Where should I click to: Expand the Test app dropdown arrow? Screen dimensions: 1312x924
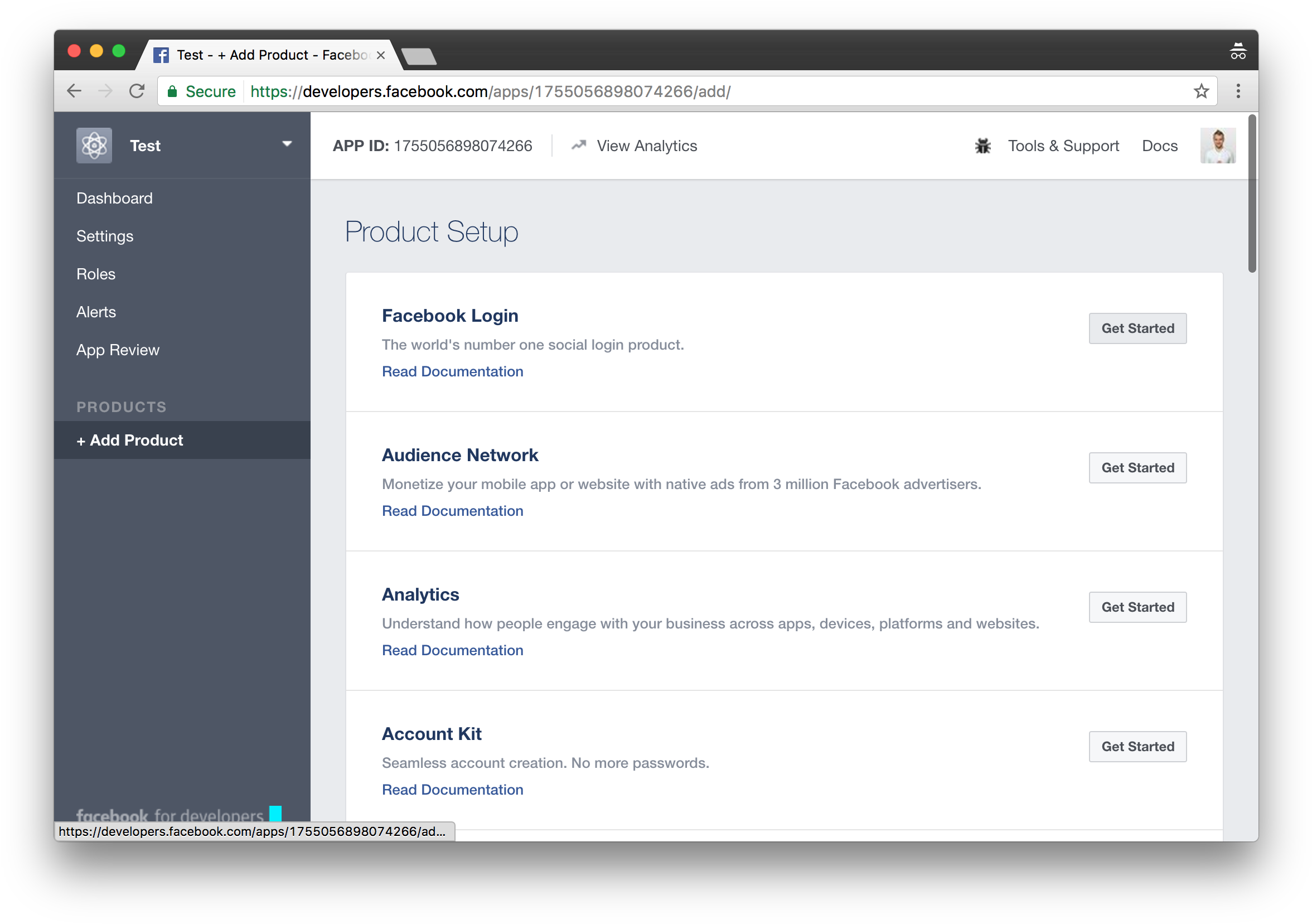click(x=287, y=144)
